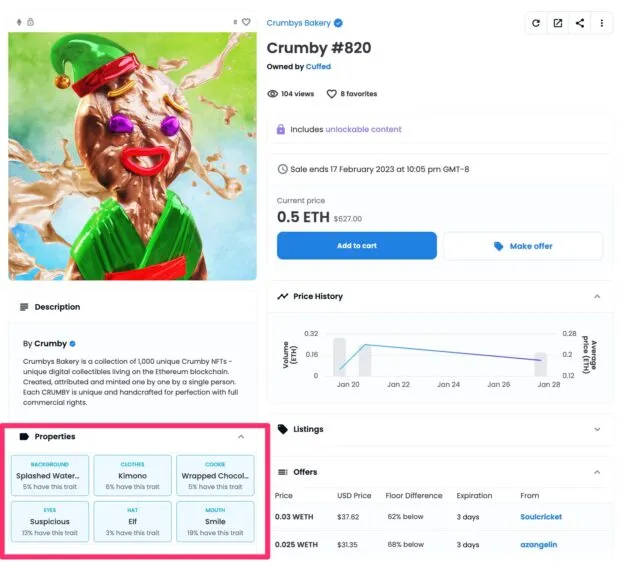The height and width of the screenshot is (567, 620).
Task: Click the verified badge next to Crumbys Bakery
Action: pyautogui.click(x=338, y=23)
